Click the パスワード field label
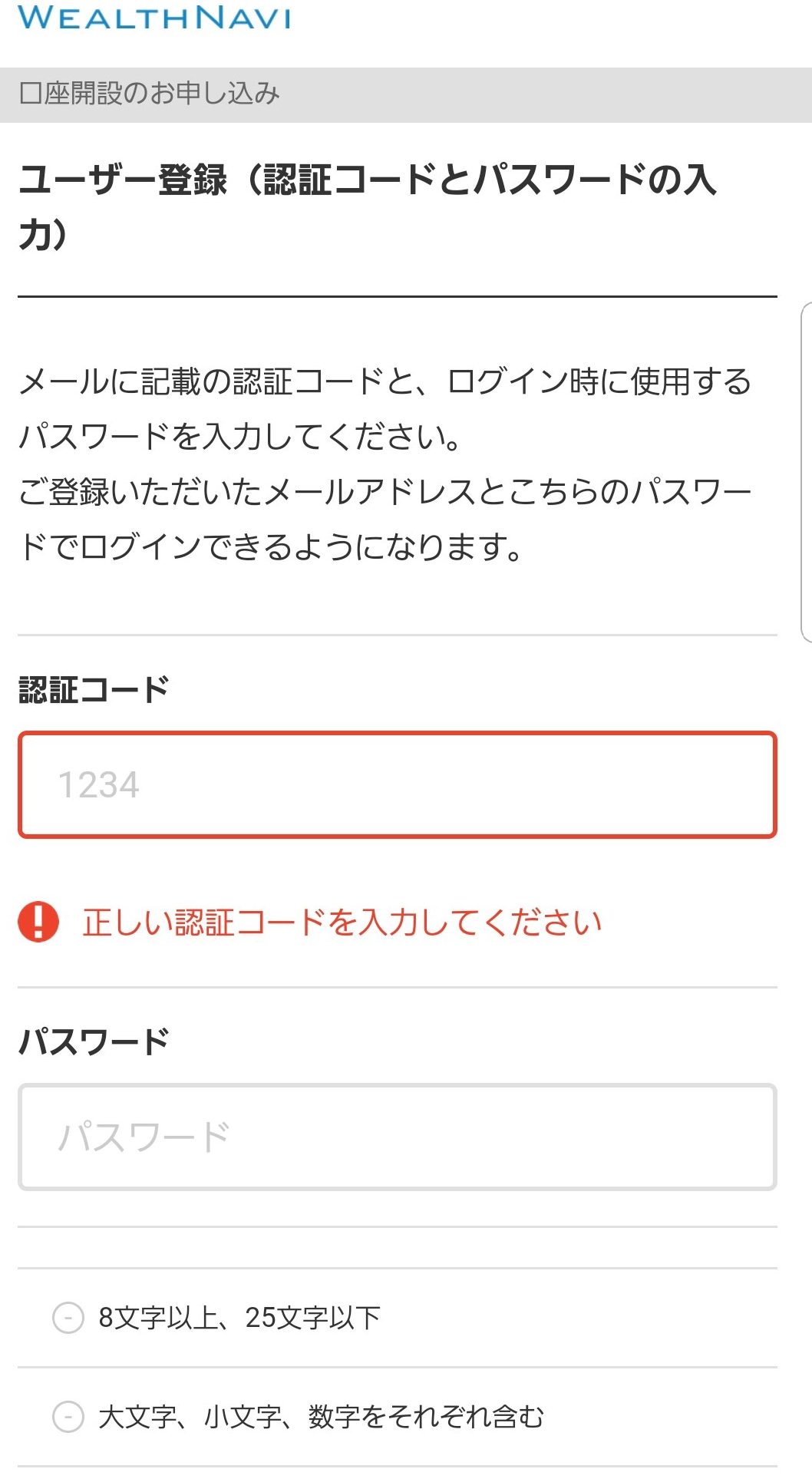 (x=94, y=1041)
